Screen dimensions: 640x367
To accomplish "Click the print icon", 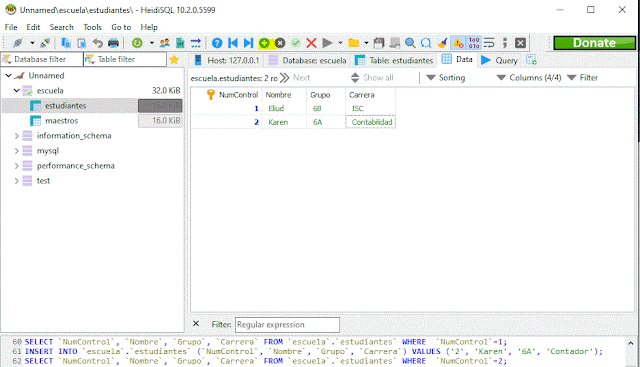I will tap(113, 43).
